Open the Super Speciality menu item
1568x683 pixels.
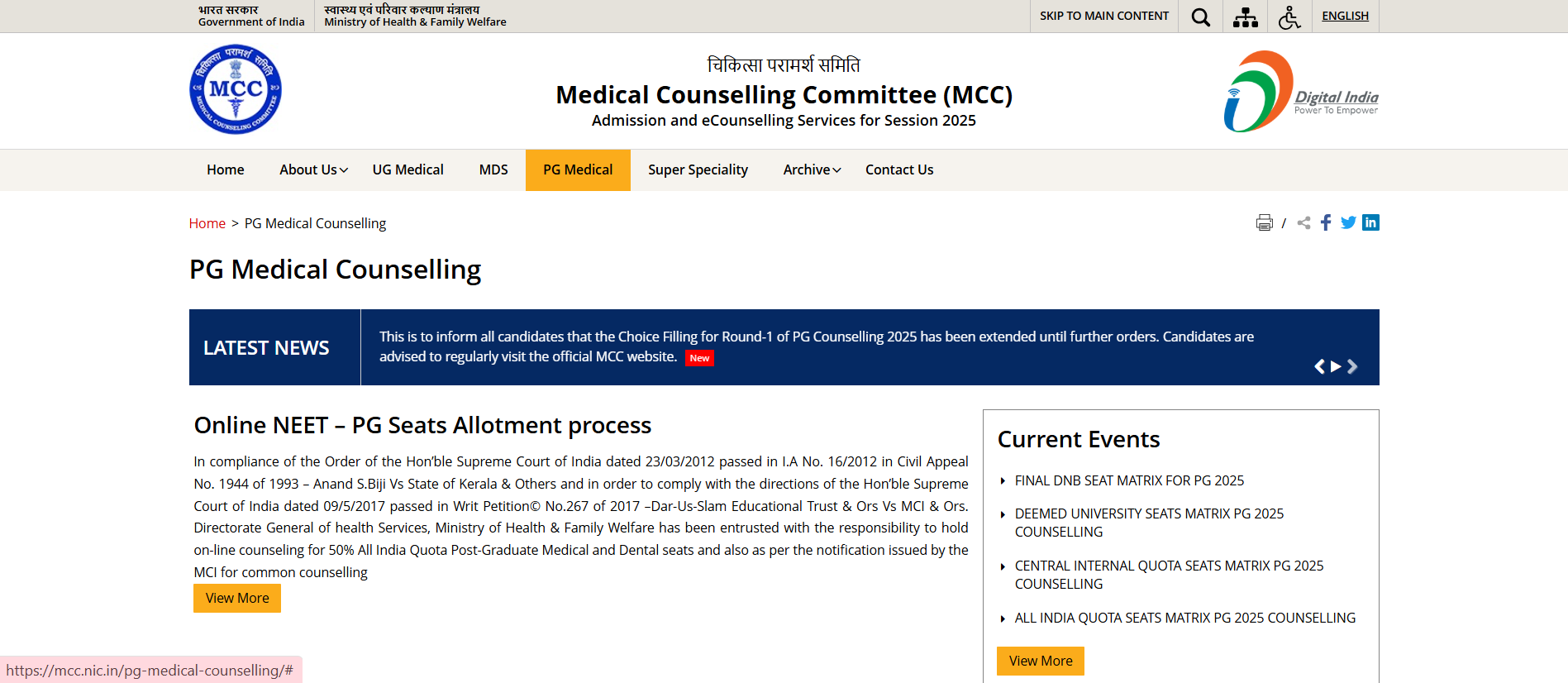click(698, 170)
